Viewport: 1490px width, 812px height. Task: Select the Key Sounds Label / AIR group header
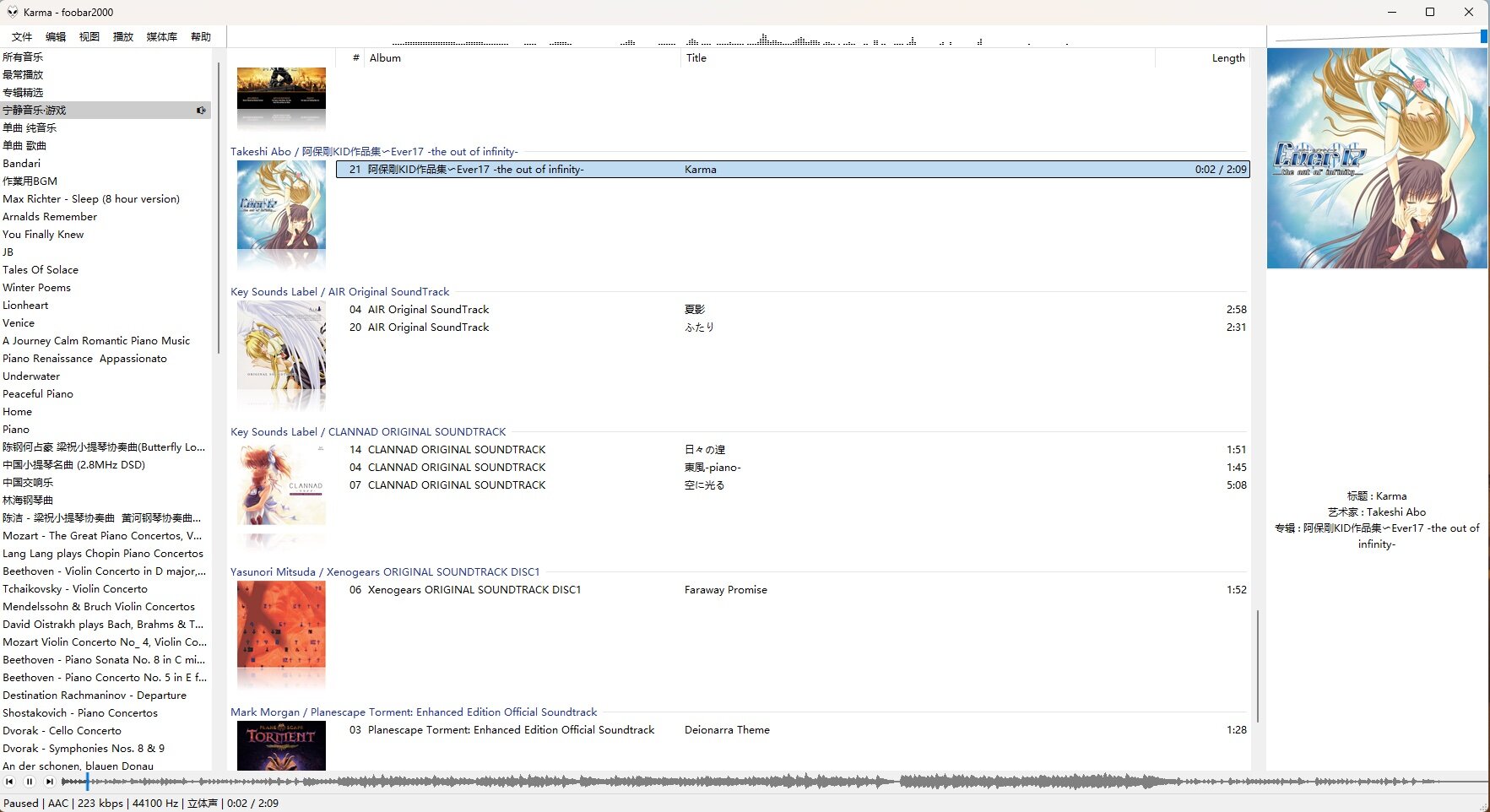340,292
